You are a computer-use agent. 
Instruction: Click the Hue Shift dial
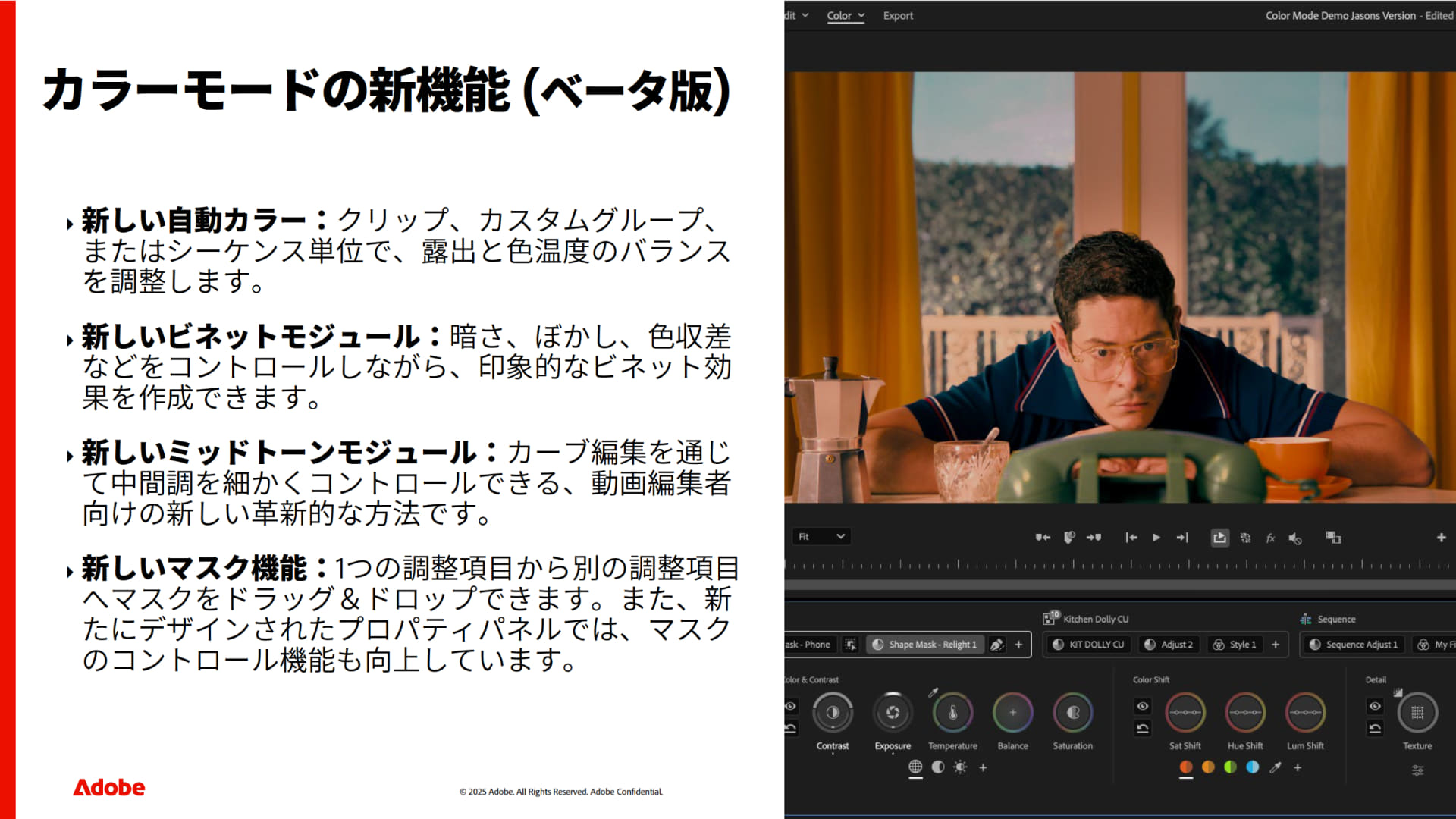coord(1245,712)
